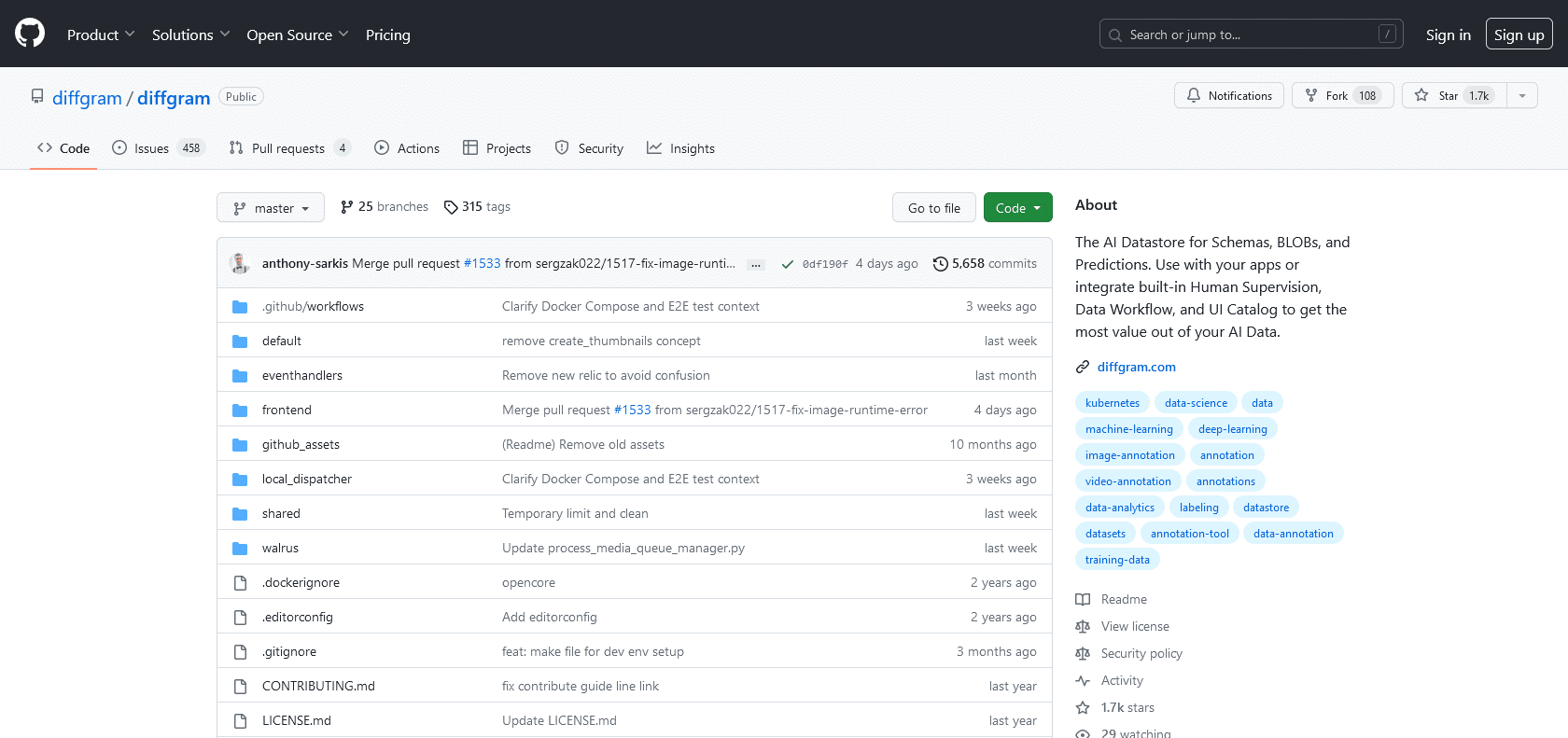The image size is (1568, 738).
Task: Open the diffgram.com website link
Action: tap(1136, 367)
